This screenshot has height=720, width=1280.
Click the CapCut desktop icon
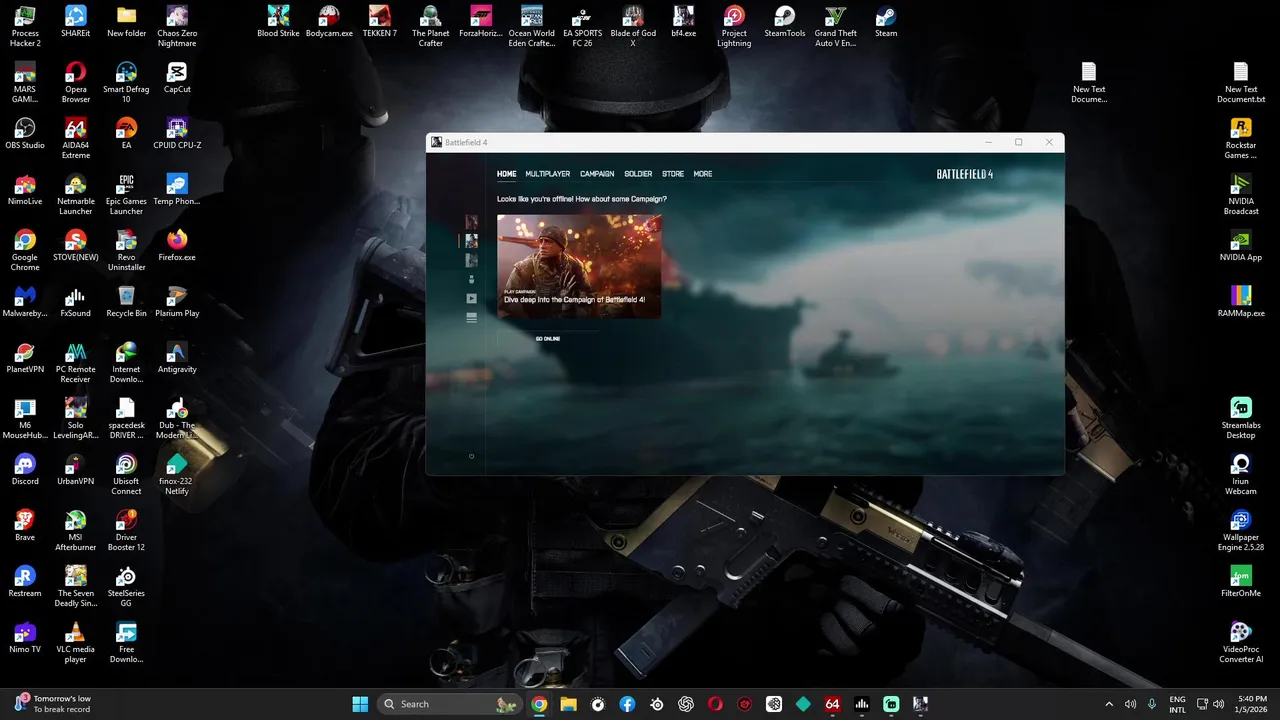(x=177, y=78)
